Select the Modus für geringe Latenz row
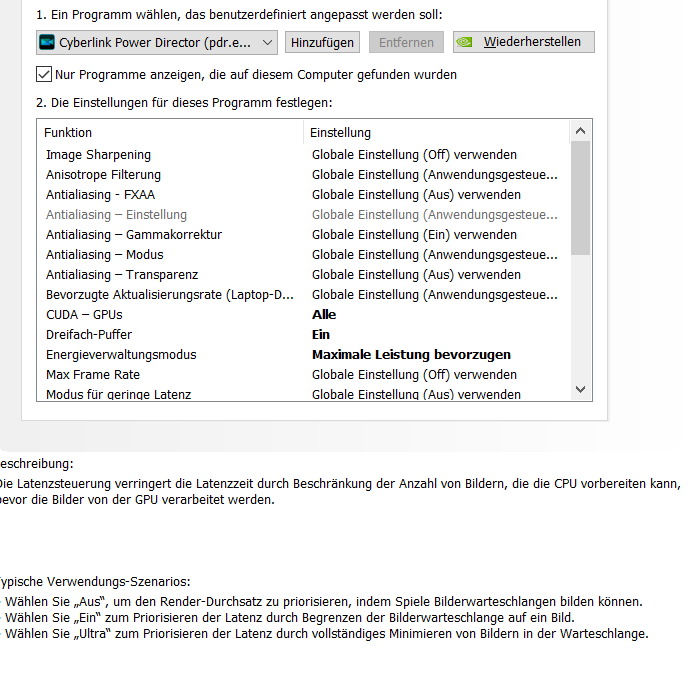This screenshot has width=693, height=680. coord(304,393)
